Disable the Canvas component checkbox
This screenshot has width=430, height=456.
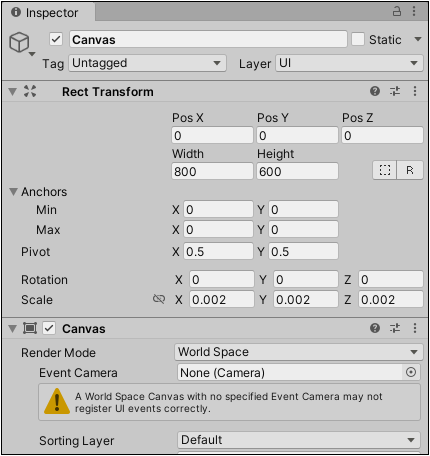pyautogui.click(x=49, y=328)
